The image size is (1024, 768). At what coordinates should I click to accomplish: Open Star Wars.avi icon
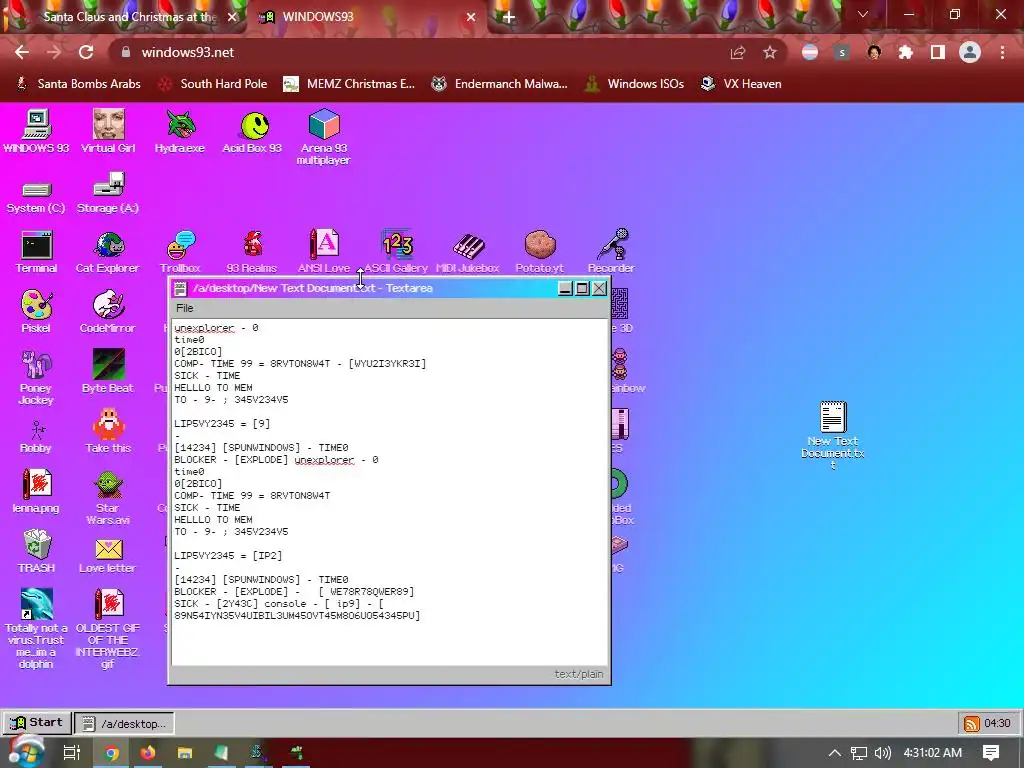(108, 498)
